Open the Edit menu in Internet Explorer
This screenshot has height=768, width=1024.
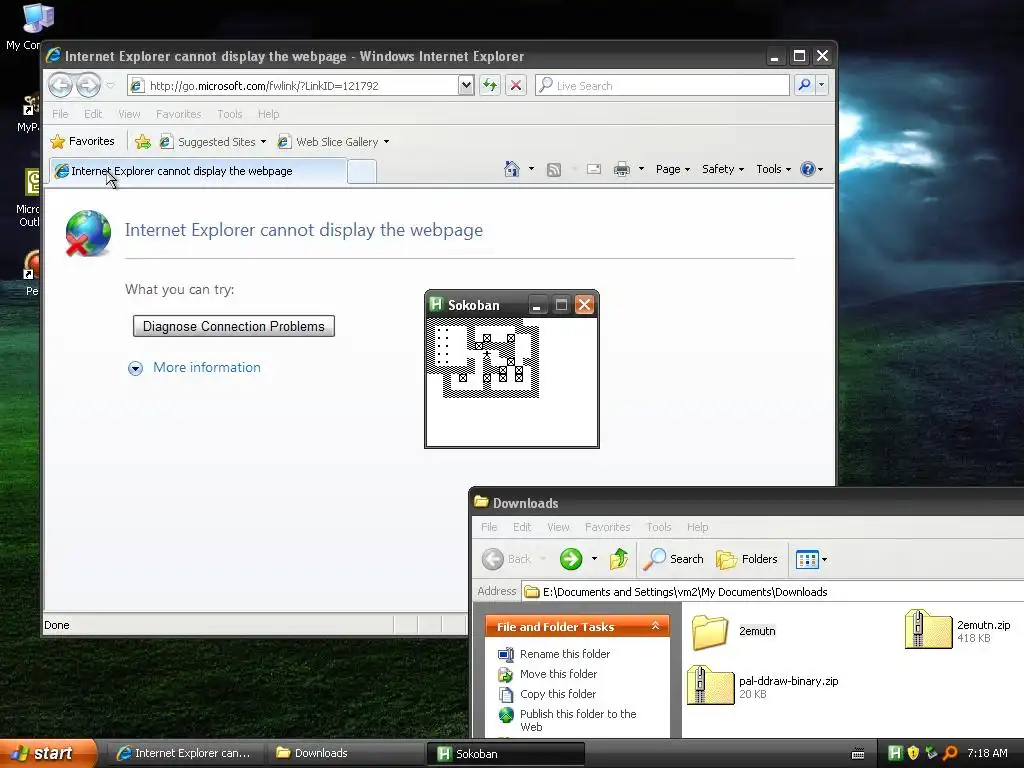coord(93,114)
